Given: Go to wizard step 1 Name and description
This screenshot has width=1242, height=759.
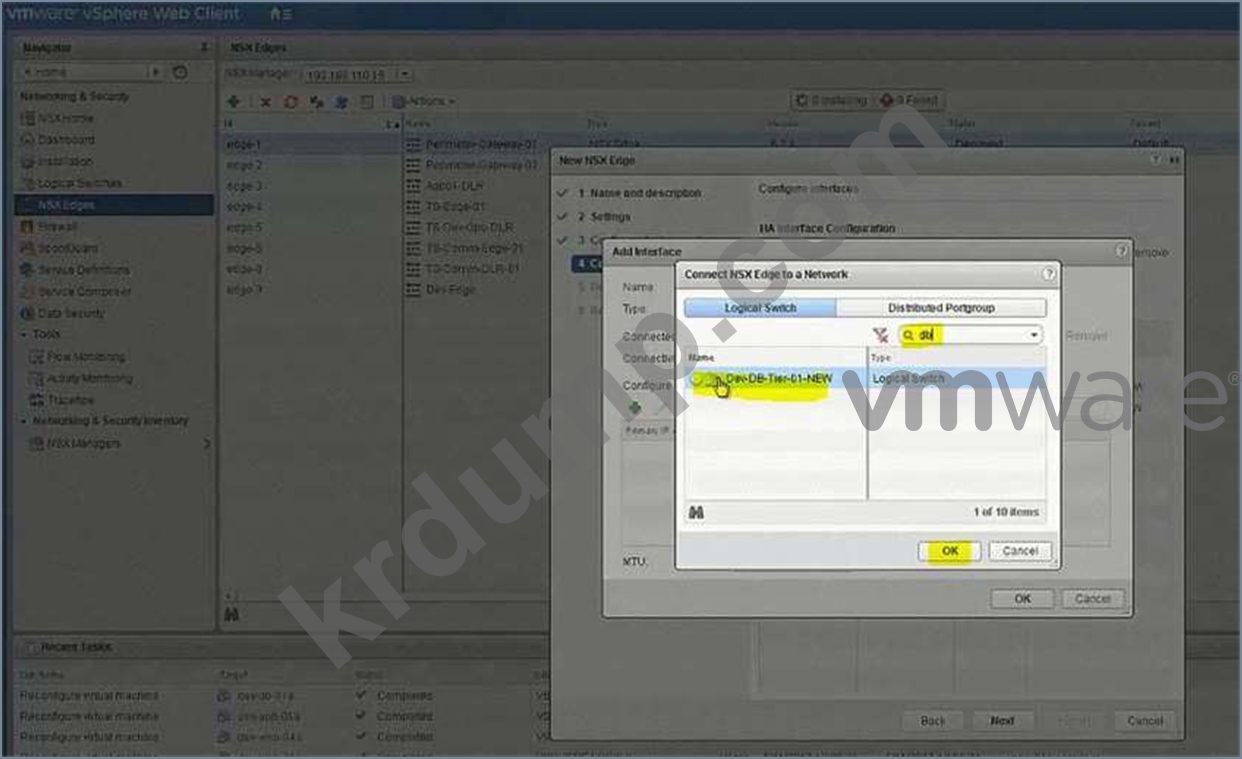Looking at the screenshot, I should coord(639,193).
